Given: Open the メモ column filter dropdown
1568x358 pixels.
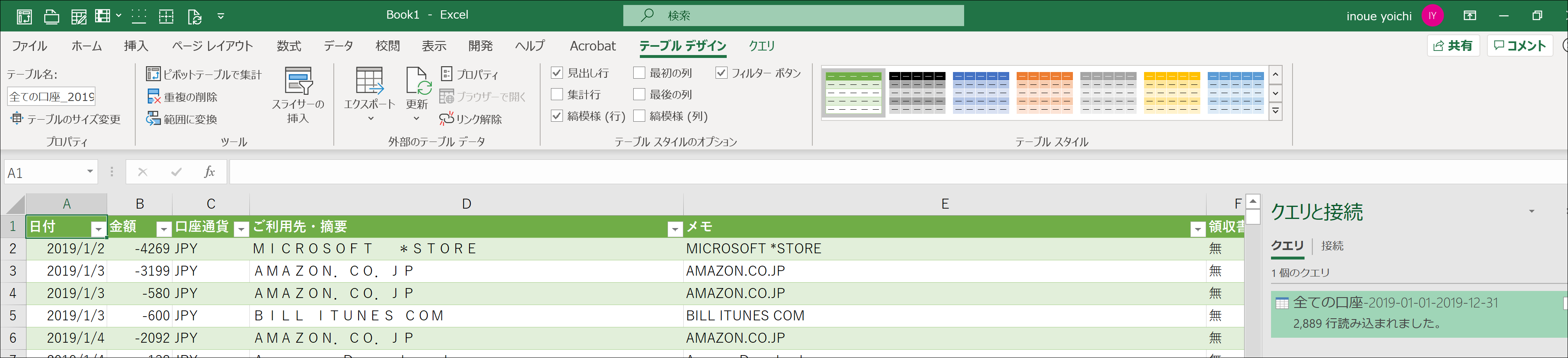Looking at the screenshot, I should point(1197,229).
